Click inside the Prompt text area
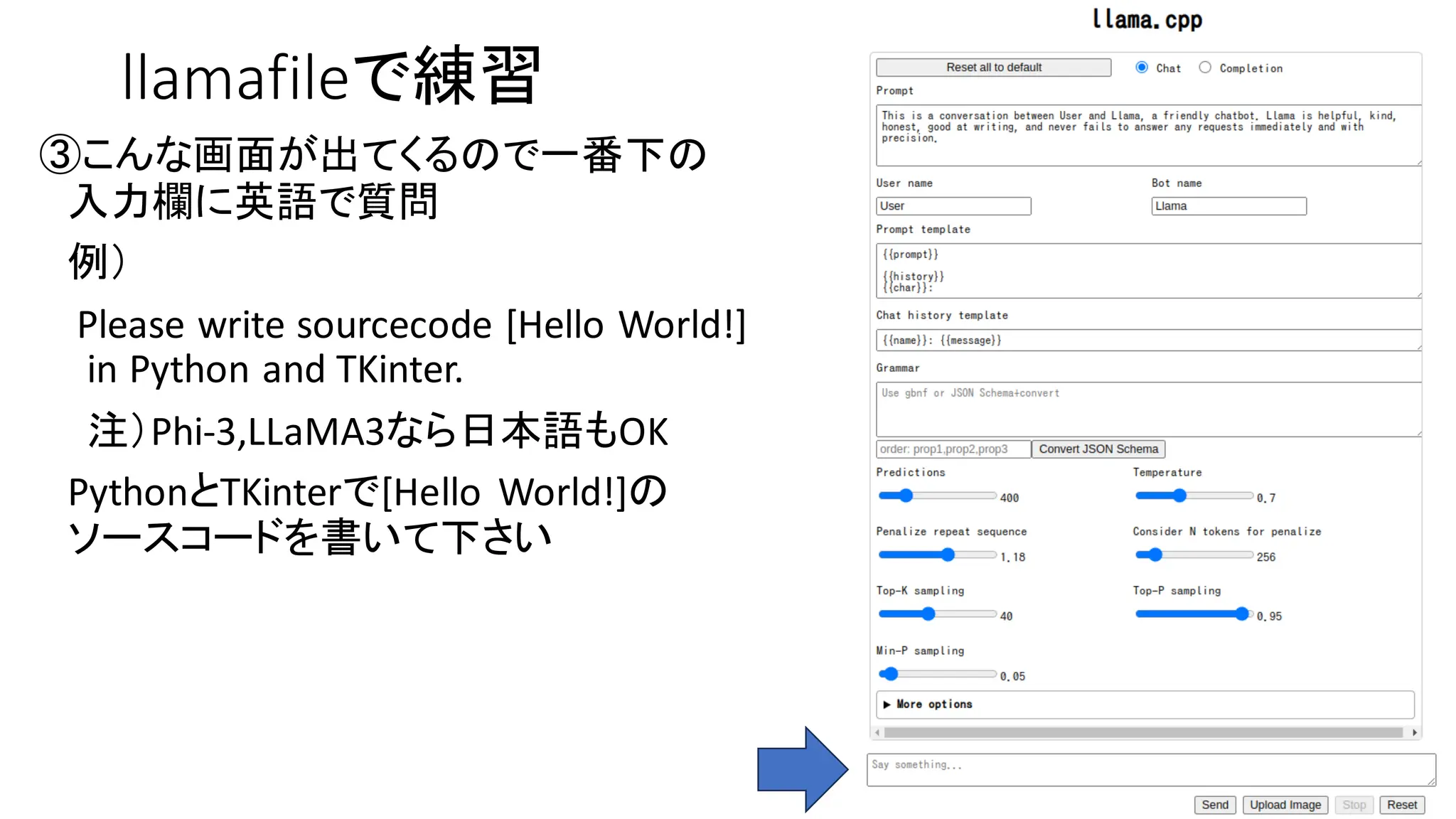1456x819 pixels. (1149, 135)
